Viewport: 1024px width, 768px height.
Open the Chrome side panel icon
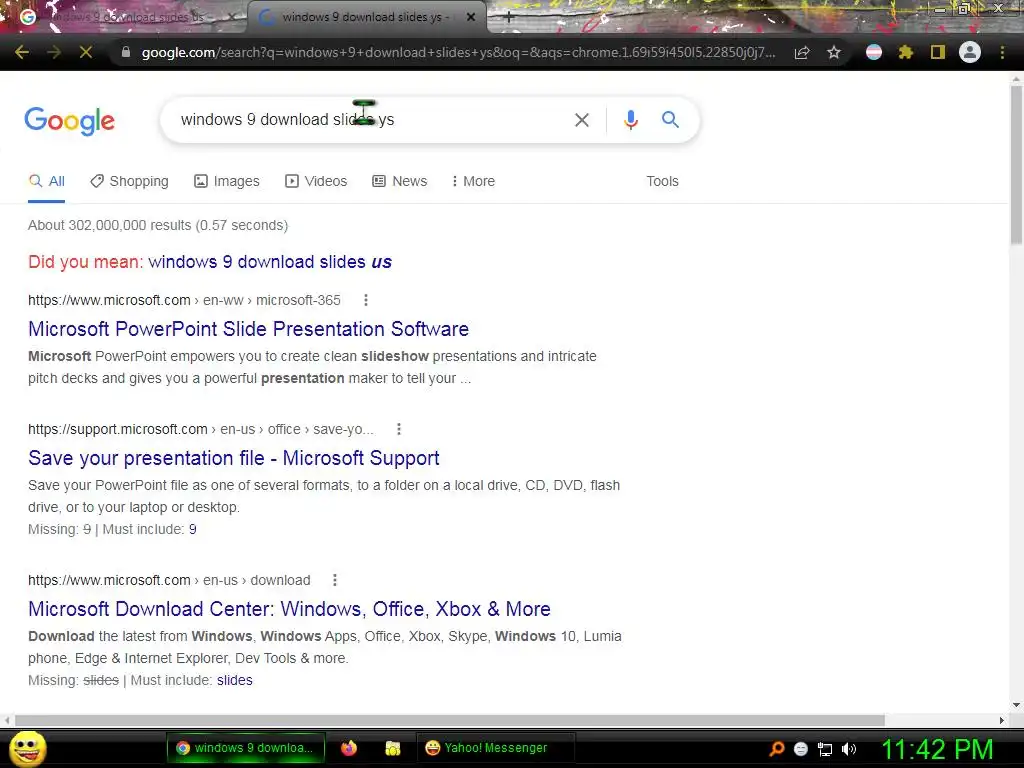[938, 52]
